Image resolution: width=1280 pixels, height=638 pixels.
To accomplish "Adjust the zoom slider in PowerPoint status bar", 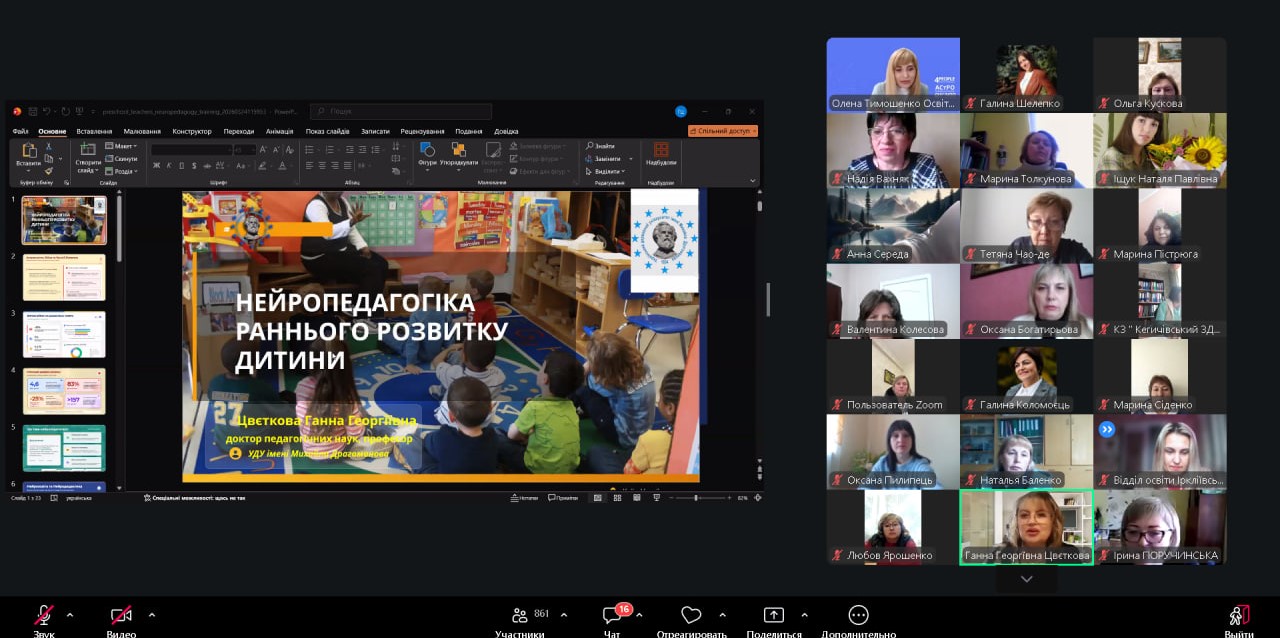I will pyautogui.click(x=696, y=497).
